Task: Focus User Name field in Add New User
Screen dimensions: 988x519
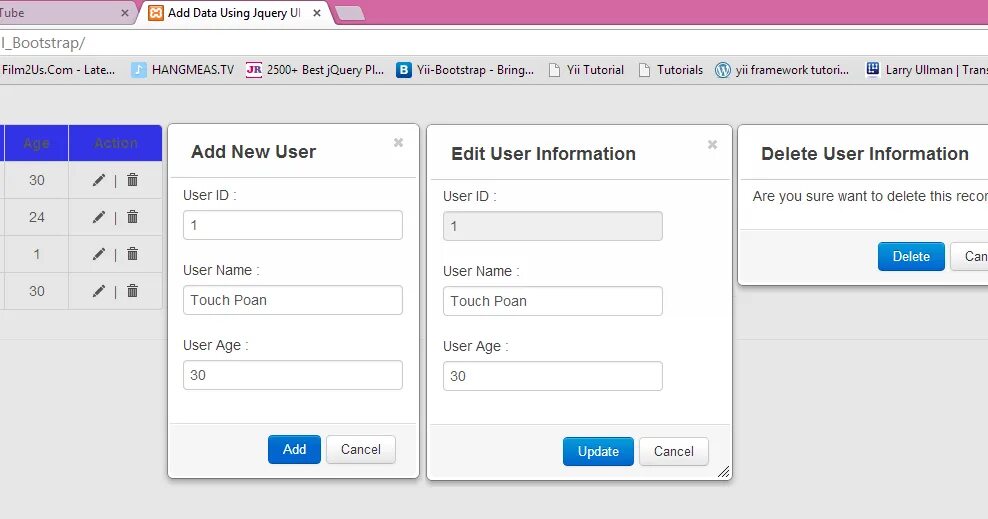Action: [x=292, y=300]
